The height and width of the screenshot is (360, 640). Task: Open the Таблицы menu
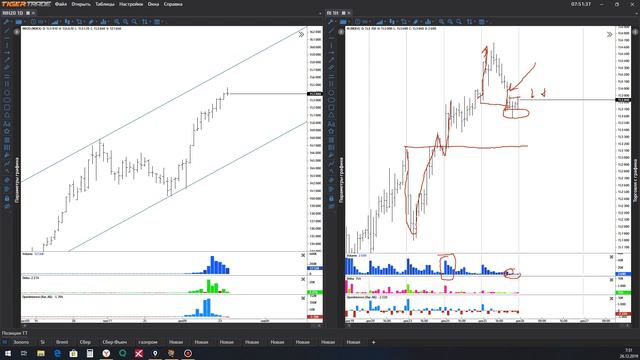(x=105, y=4)
